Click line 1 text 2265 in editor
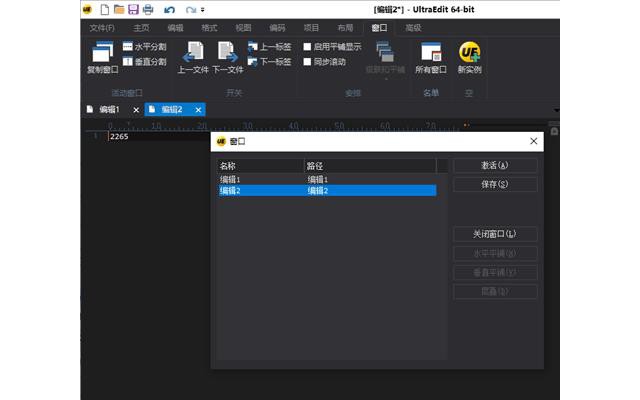This screenshot has width=640, height=400. (119, 136)
